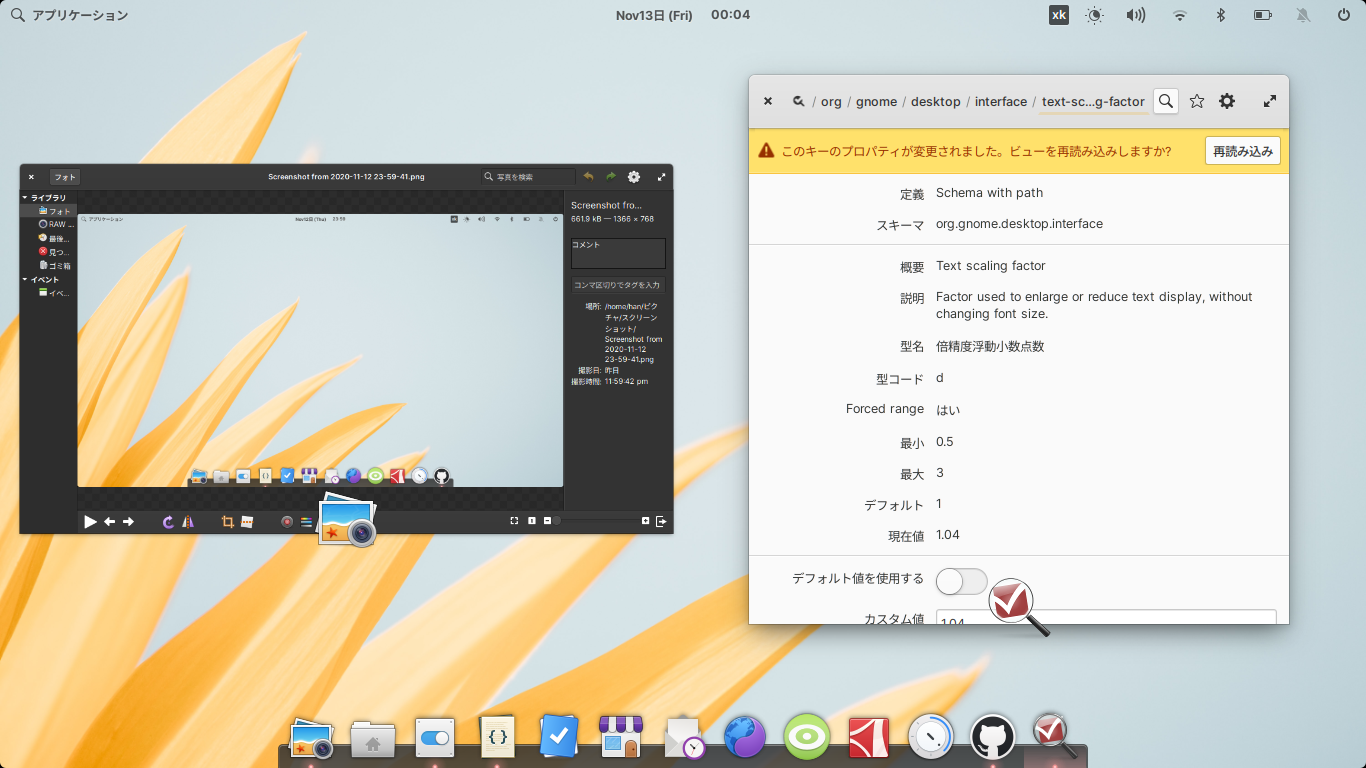Select the crop tool in Photos
Image resolution: width=1366 pixels, height=768 pixels.
(x=228, y=521)
